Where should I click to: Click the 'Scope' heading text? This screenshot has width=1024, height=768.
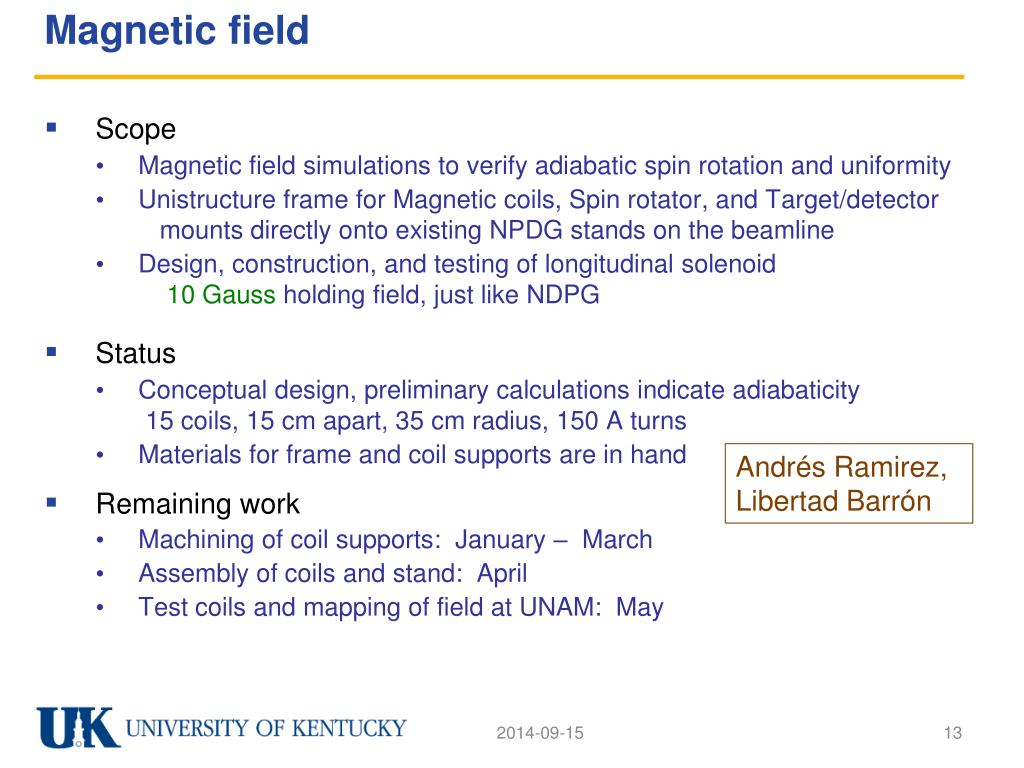135,129
